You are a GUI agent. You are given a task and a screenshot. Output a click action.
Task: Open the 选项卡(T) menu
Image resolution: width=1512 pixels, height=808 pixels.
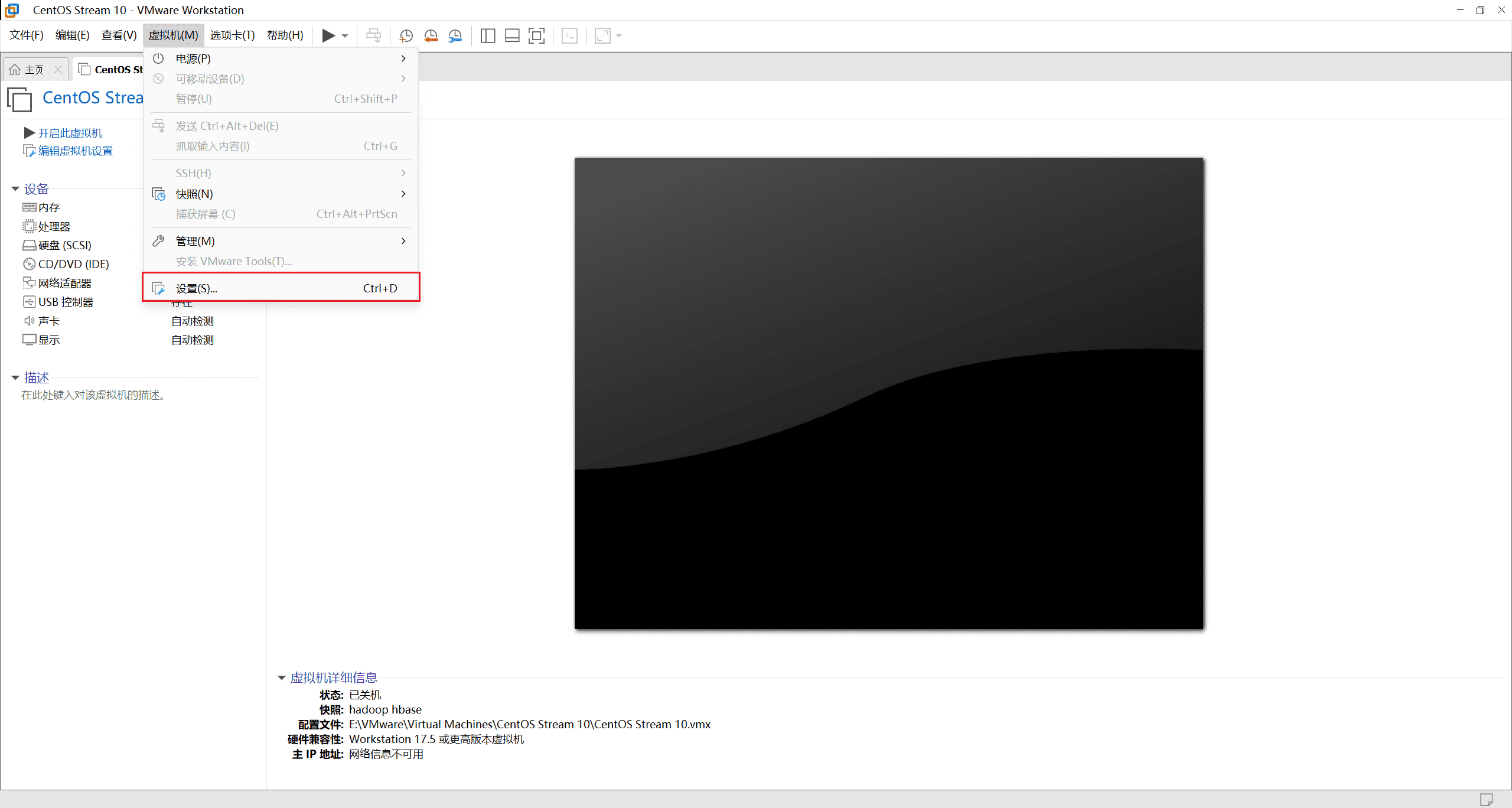(232, 35)
